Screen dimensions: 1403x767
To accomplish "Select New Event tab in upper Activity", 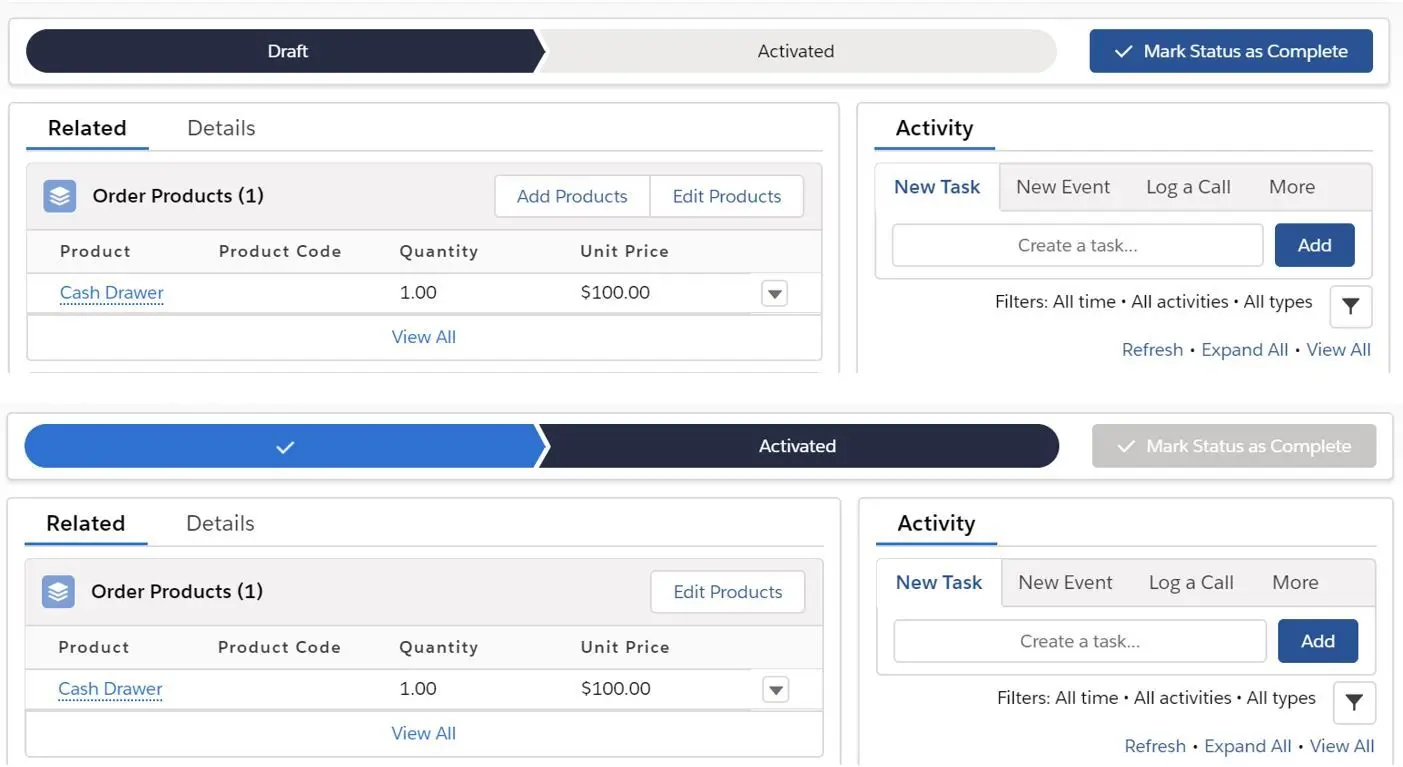I will 1063,187.
